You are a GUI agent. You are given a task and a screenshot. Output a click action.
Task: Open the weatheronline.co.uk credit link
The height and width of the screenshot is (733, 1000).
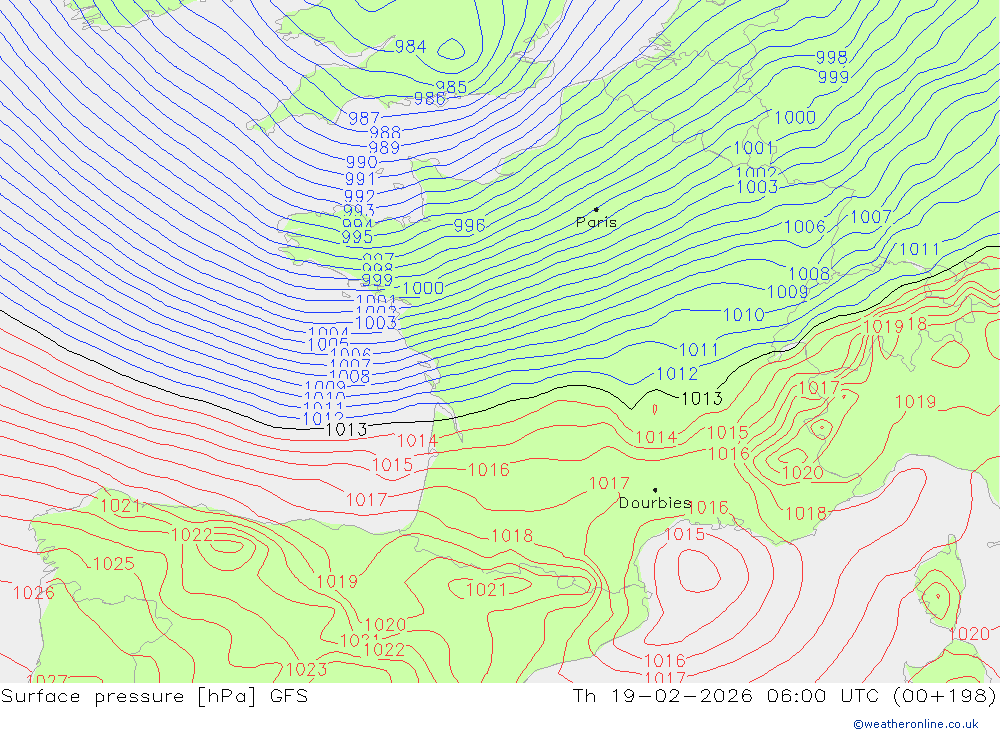tap(916, 724)
